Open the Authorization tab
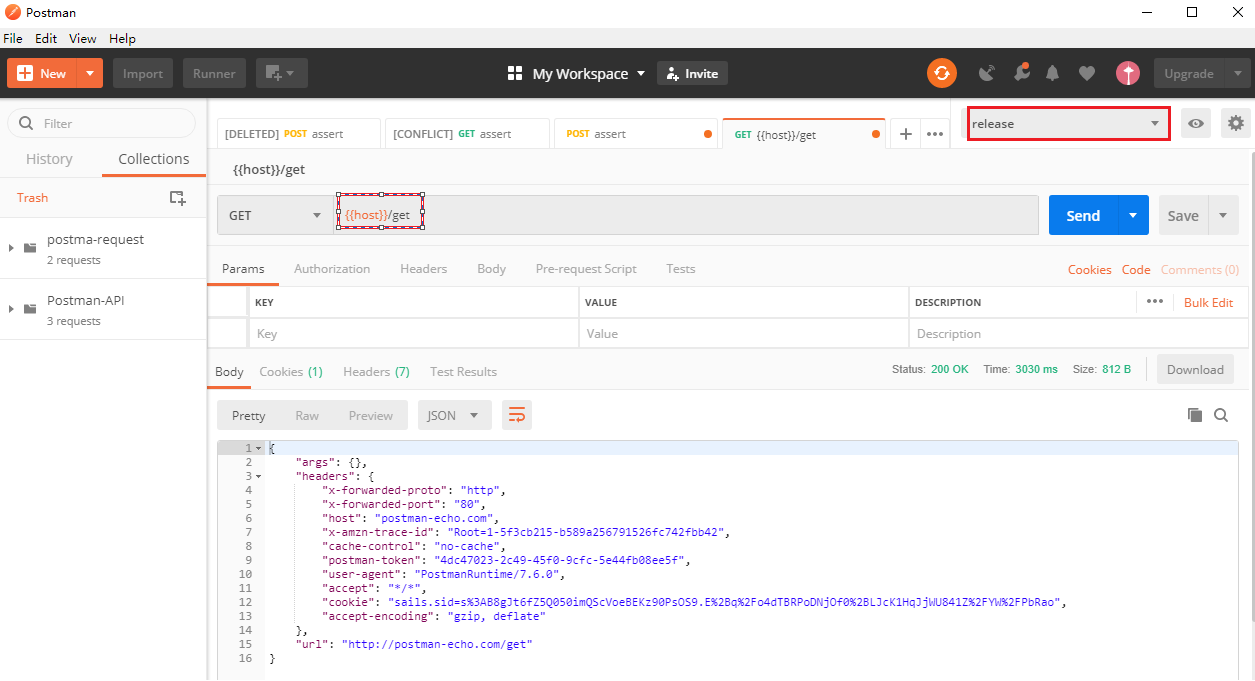Screen dimensions: 1255x681 pos(332,269)
